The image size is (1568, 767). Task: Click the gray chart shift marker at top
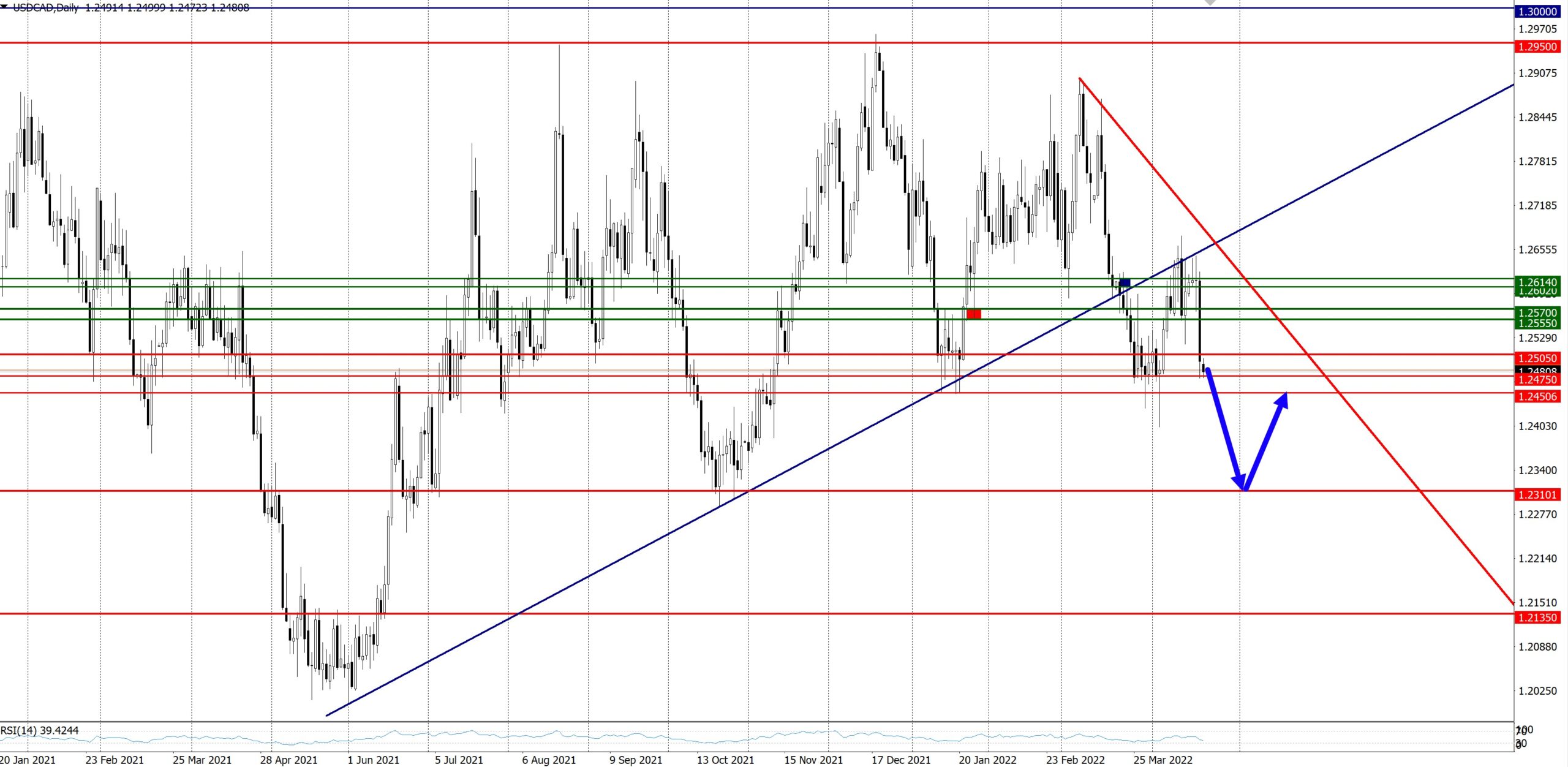click(1210, 3)
